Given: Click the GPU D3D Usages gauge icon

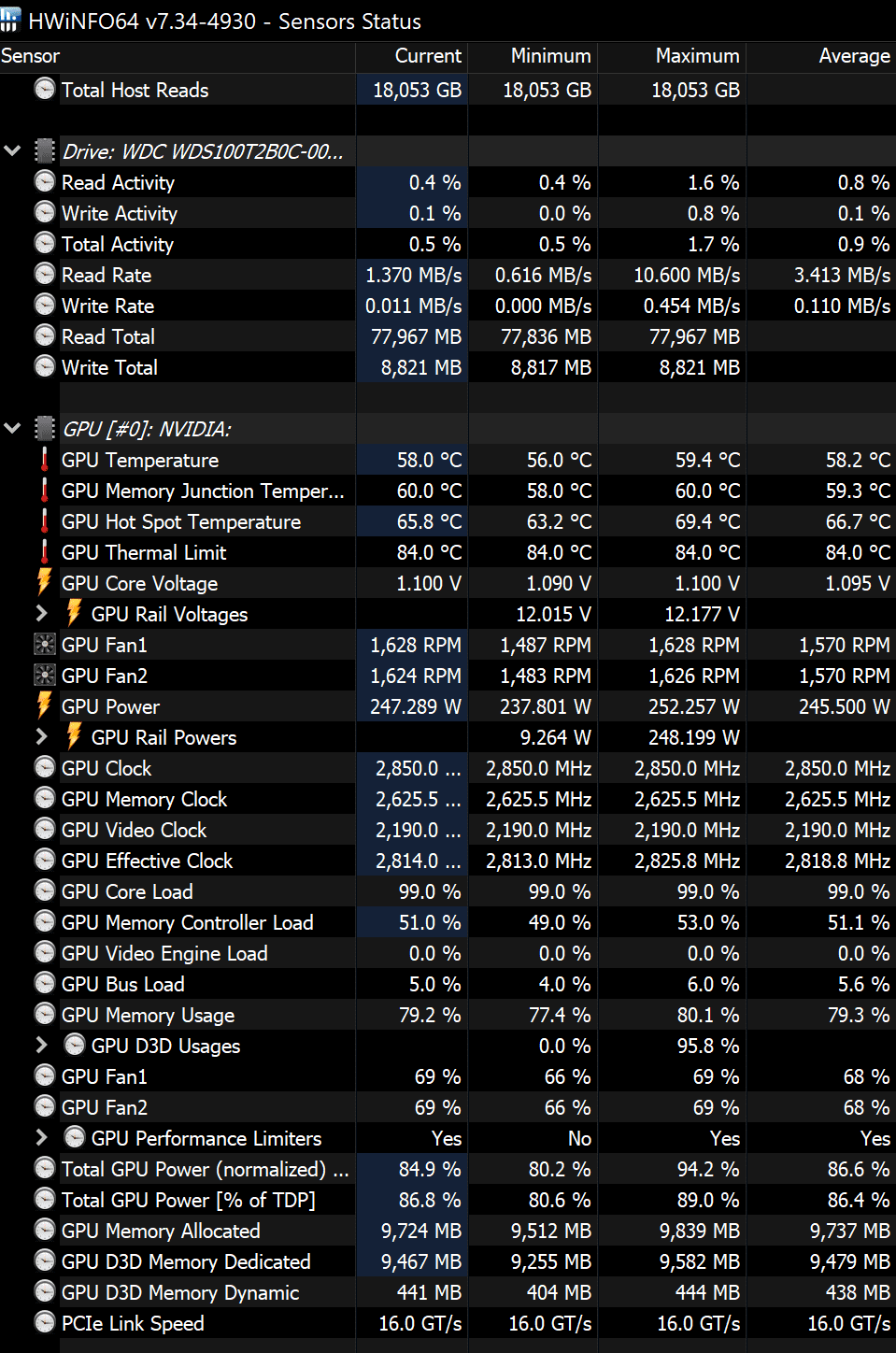Looking at the screenshot, I should pos(74,1045).
